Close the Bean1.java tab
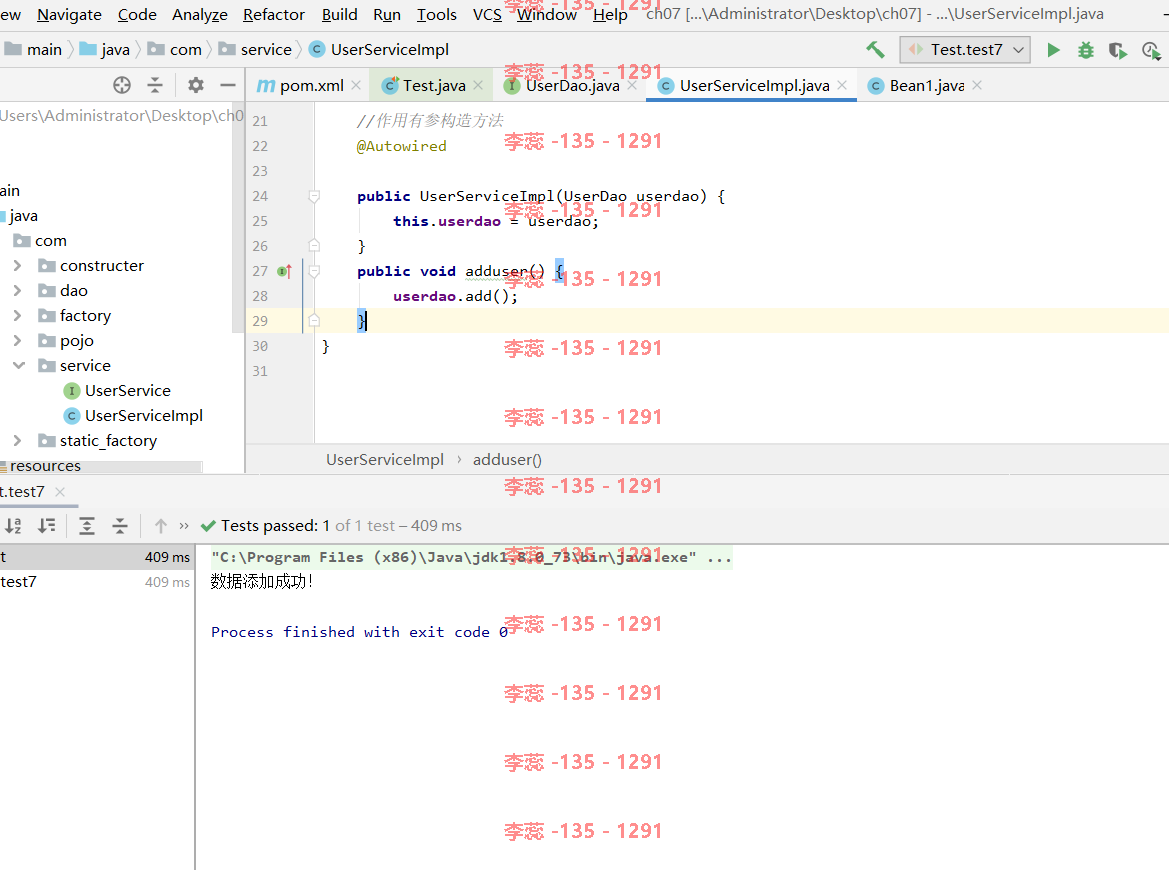The width and height of the screenshot is (1169, 870). coord(977,86)
